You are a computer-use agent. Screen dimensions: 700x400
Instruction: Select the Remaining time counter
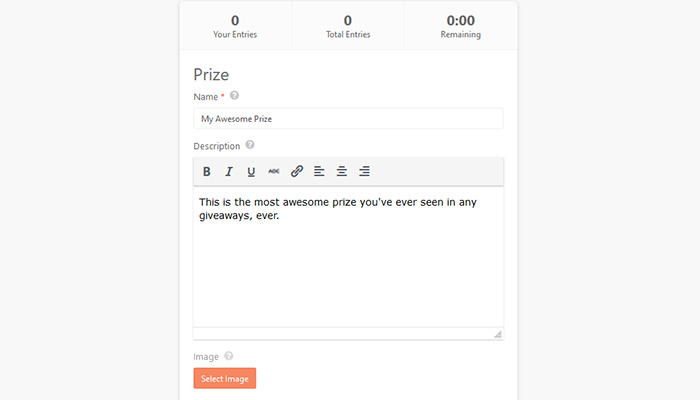(x=461, y=26)
